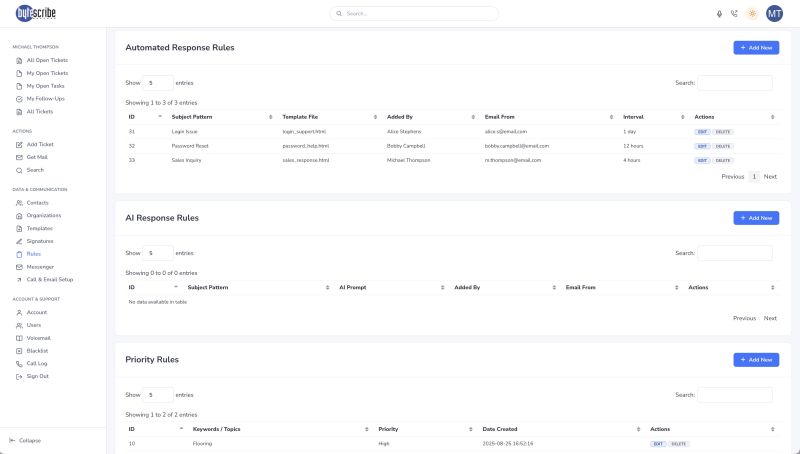Toggle the sun light/dark theme icon
Image resolution: width=800 pixels, height=454 pixels.
tap(752, 14)
